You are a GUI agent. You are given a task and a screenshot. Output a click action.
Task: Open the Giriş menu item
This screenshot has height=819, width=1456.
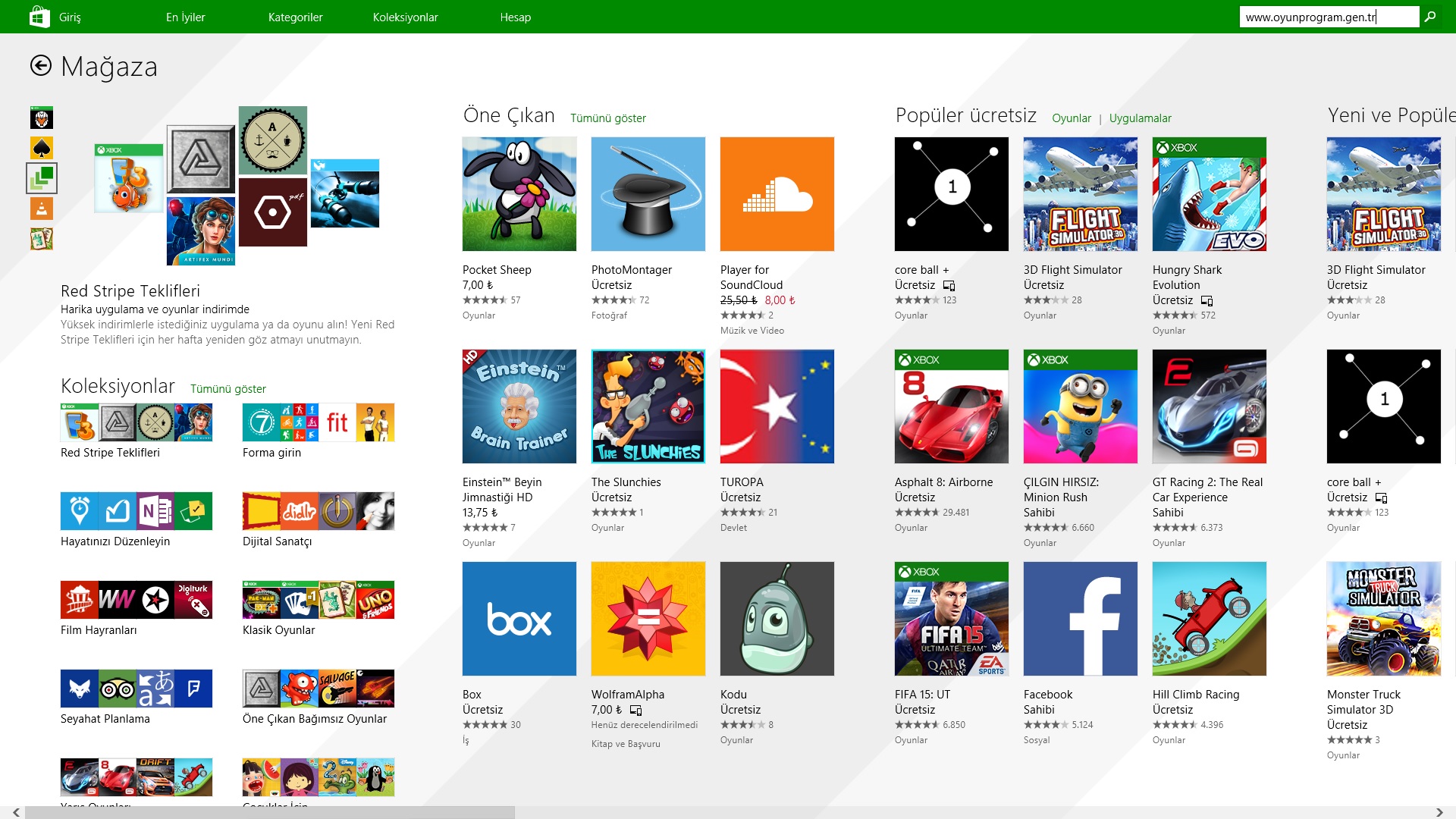click(70, 17)
